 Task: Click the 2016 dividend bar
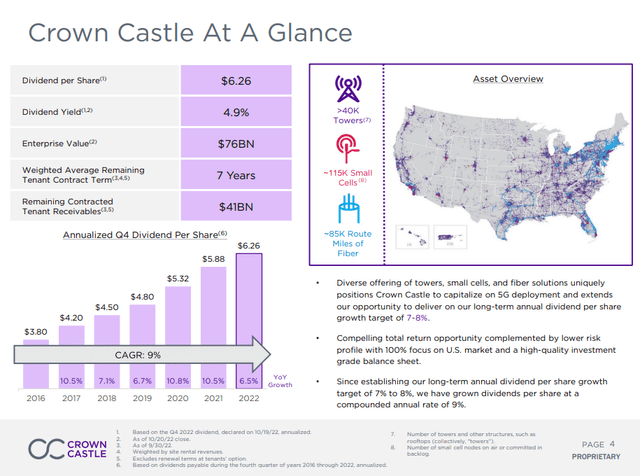[36, 364]
